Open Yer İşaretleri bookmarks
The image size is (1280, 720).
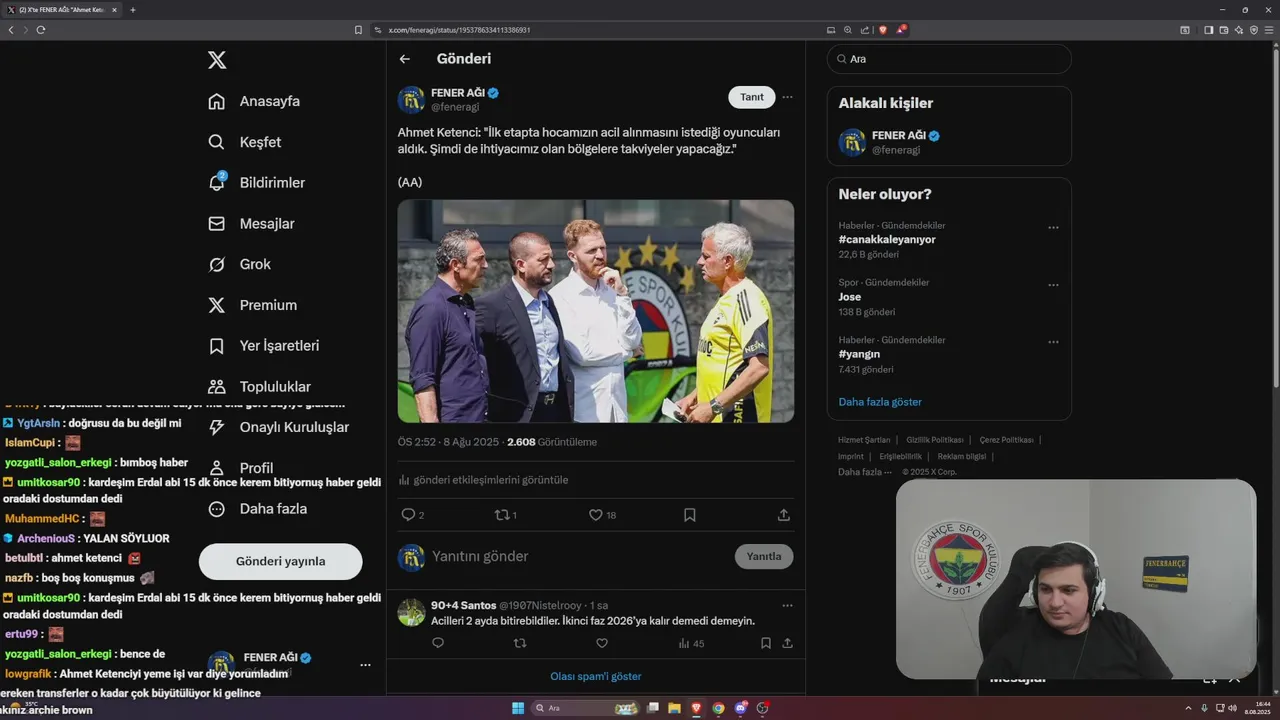click(263, 346)
